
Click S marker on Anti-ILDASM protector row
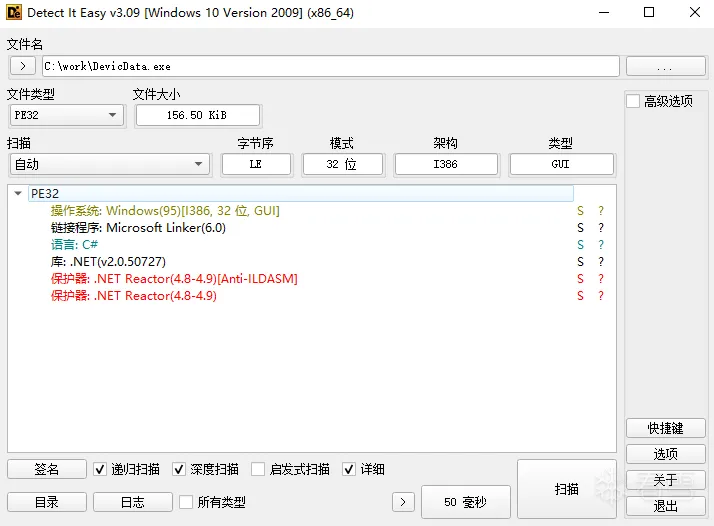pos(580,279)
